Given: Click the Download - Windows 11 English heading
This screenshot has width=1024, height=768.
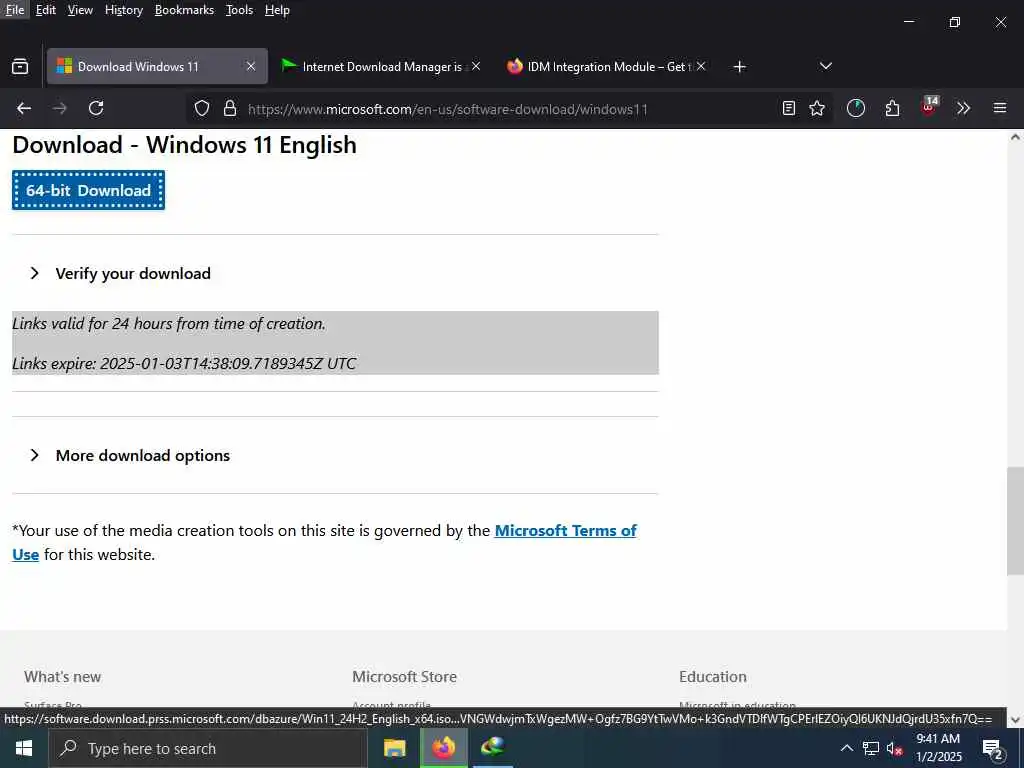Looking at the screenshot, I should click(x=184, y=144).
